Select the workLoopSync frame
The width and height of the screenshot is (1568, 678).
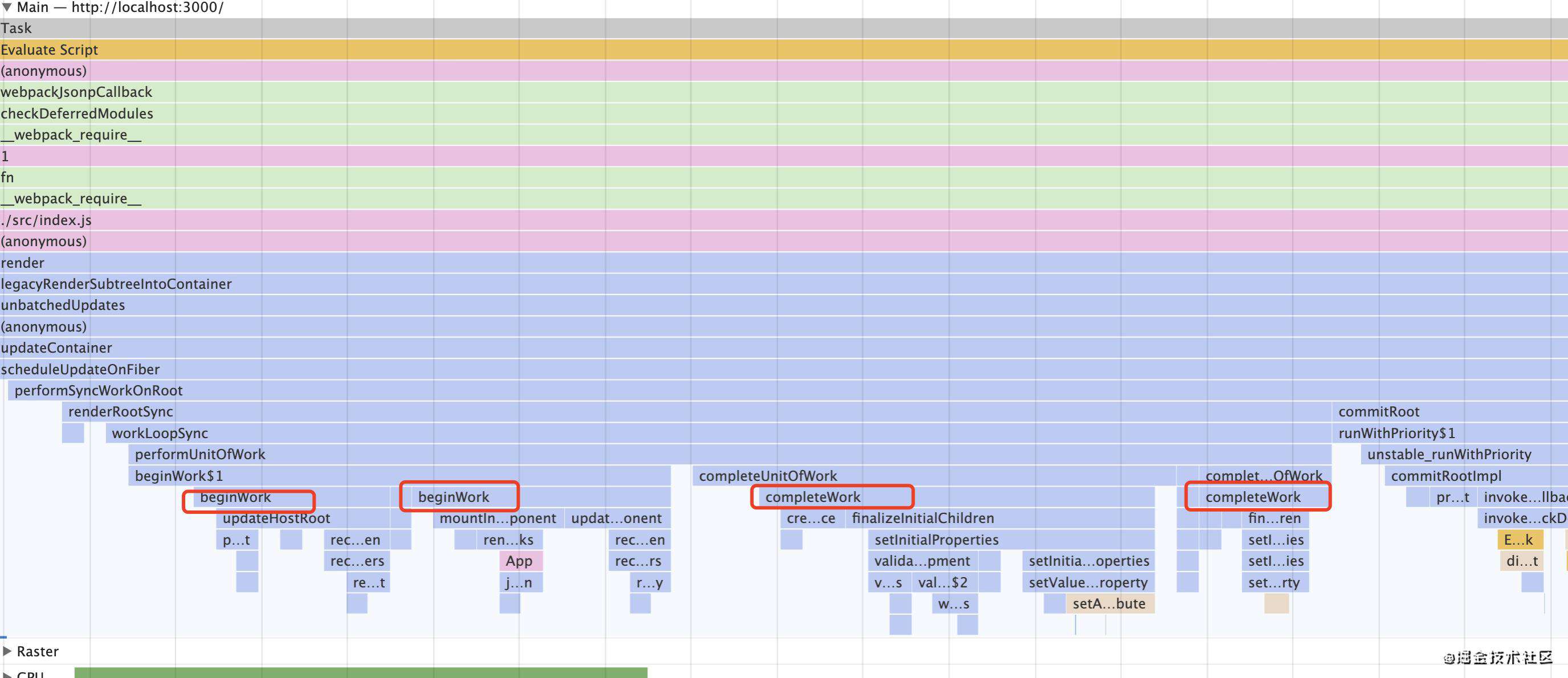pos(718,434)
